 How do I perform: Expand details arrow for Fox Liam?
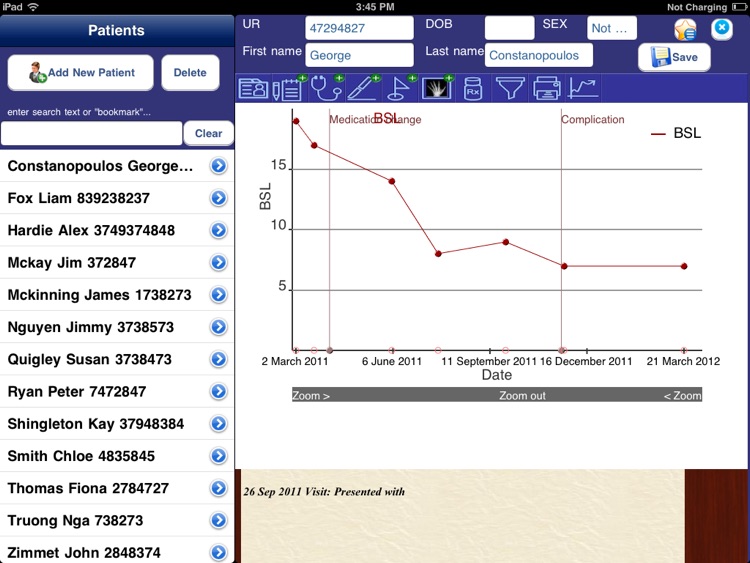(218, 198)
